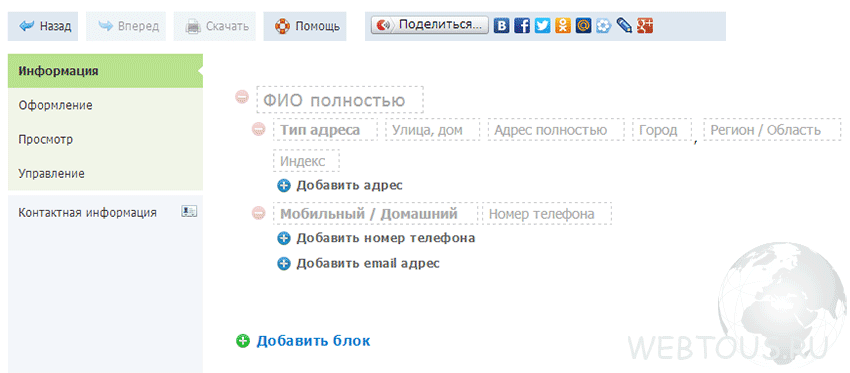Click the Добавить блок link
850x373 pixels.
coord(313,341)
